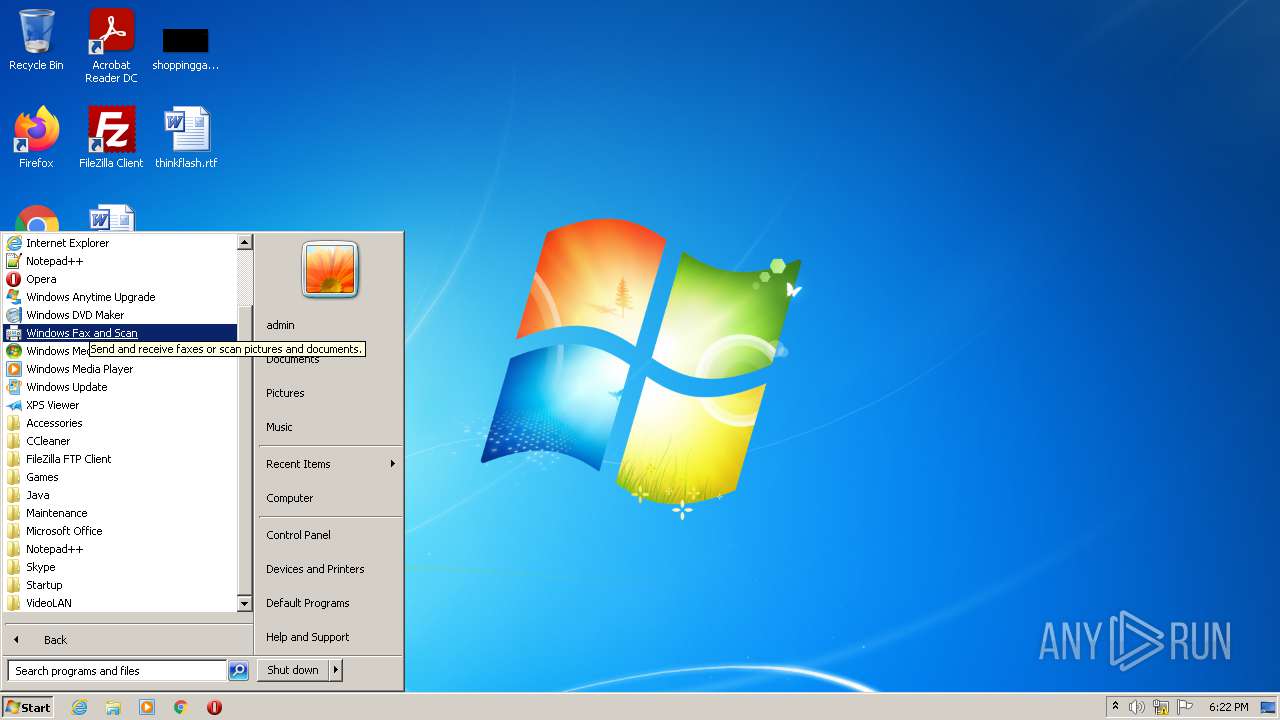The height and width of the screenshot is (720, 1280).
Task: Expand the Maintenance folder
Action: click(120, 513)
